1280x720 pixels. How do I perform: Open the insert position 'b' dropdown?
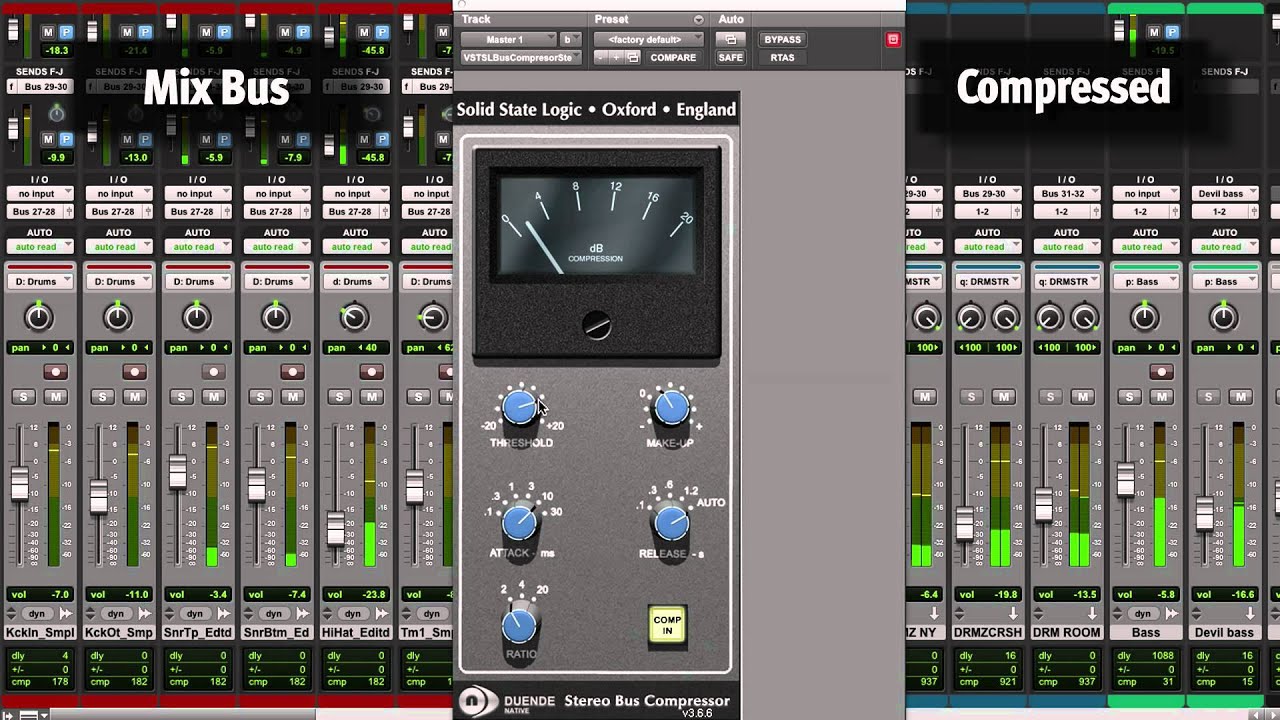tap(570, 40)
